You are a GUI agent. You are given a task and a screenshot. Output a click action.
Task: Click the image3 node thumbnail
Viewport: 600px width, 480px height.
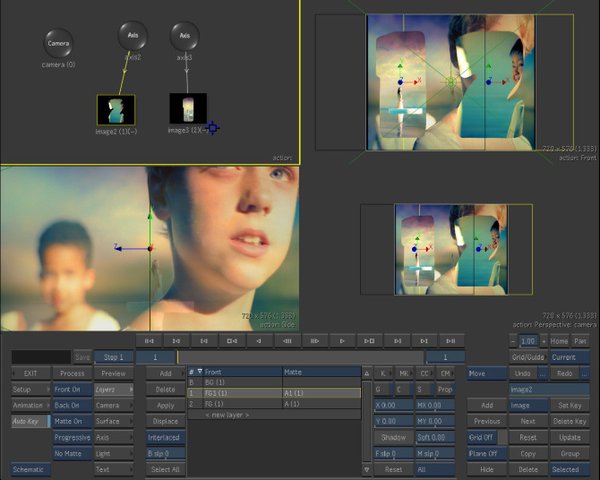pyautogui.click(x=187, y=109)
